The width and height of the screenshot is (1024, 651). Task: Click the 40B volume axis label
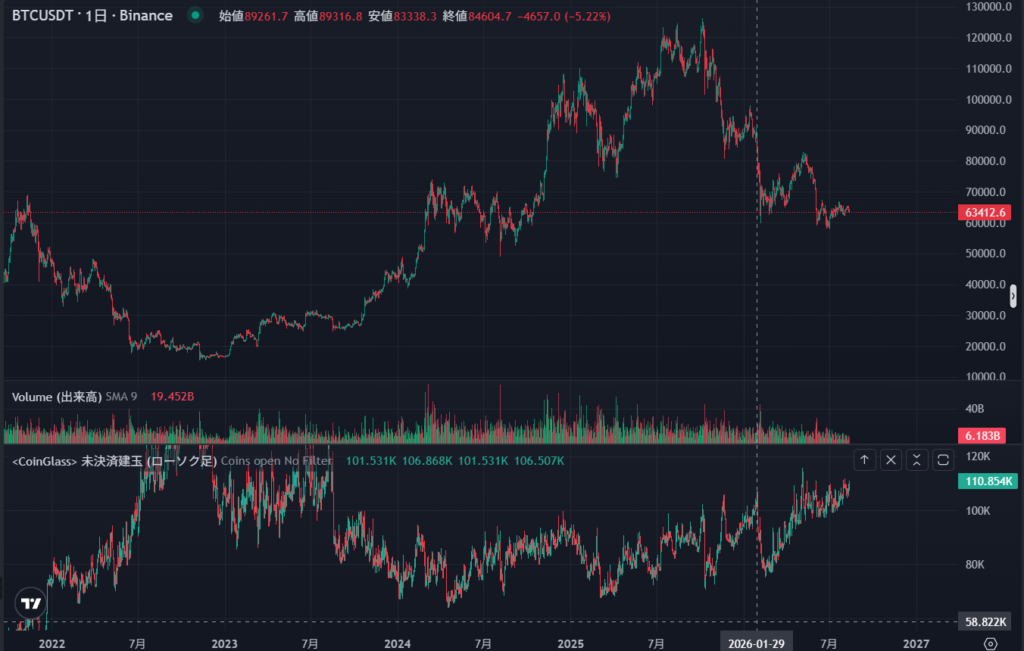(974, 409)
